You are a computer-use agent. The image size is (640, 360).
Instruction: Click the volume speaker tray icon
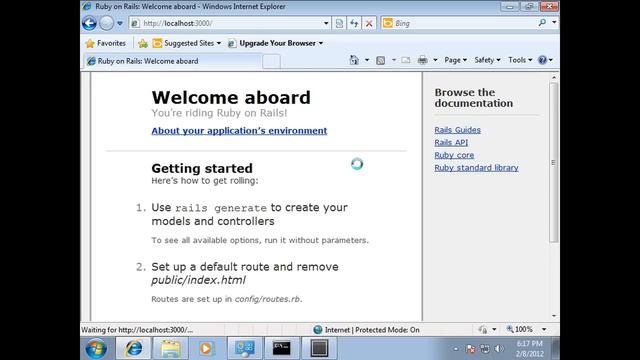pyautogui.click(x=498, y=349)
